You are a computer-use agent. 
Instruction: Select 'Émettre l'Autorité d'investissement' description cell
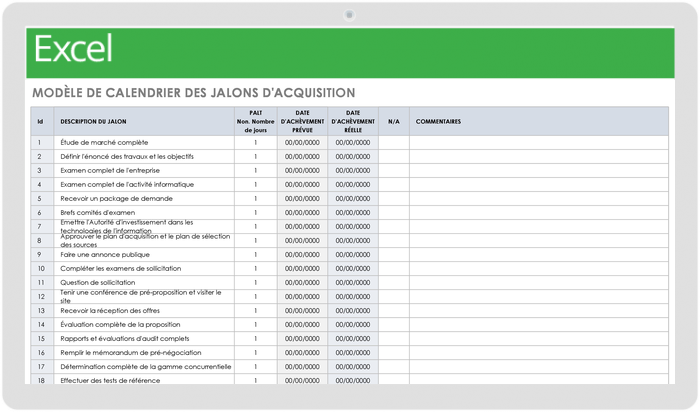[x=144, y=227]
